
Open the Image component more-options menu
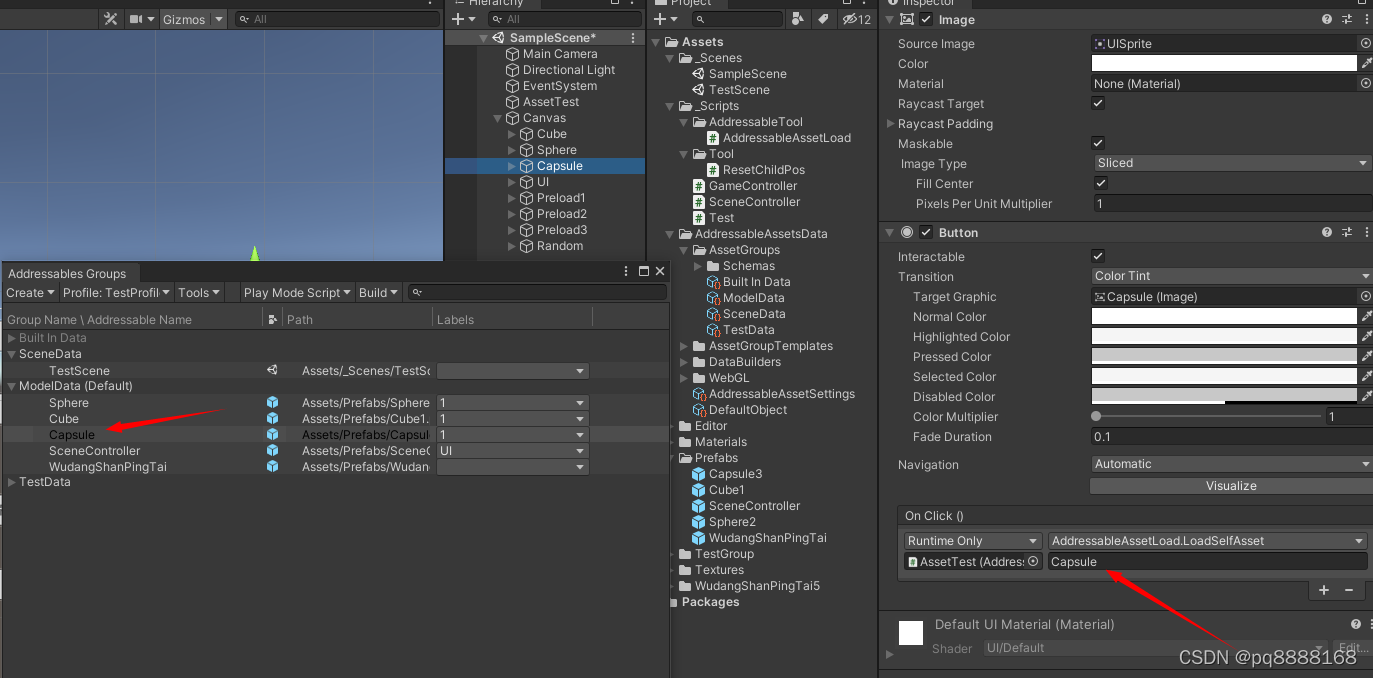[1366, 19]
